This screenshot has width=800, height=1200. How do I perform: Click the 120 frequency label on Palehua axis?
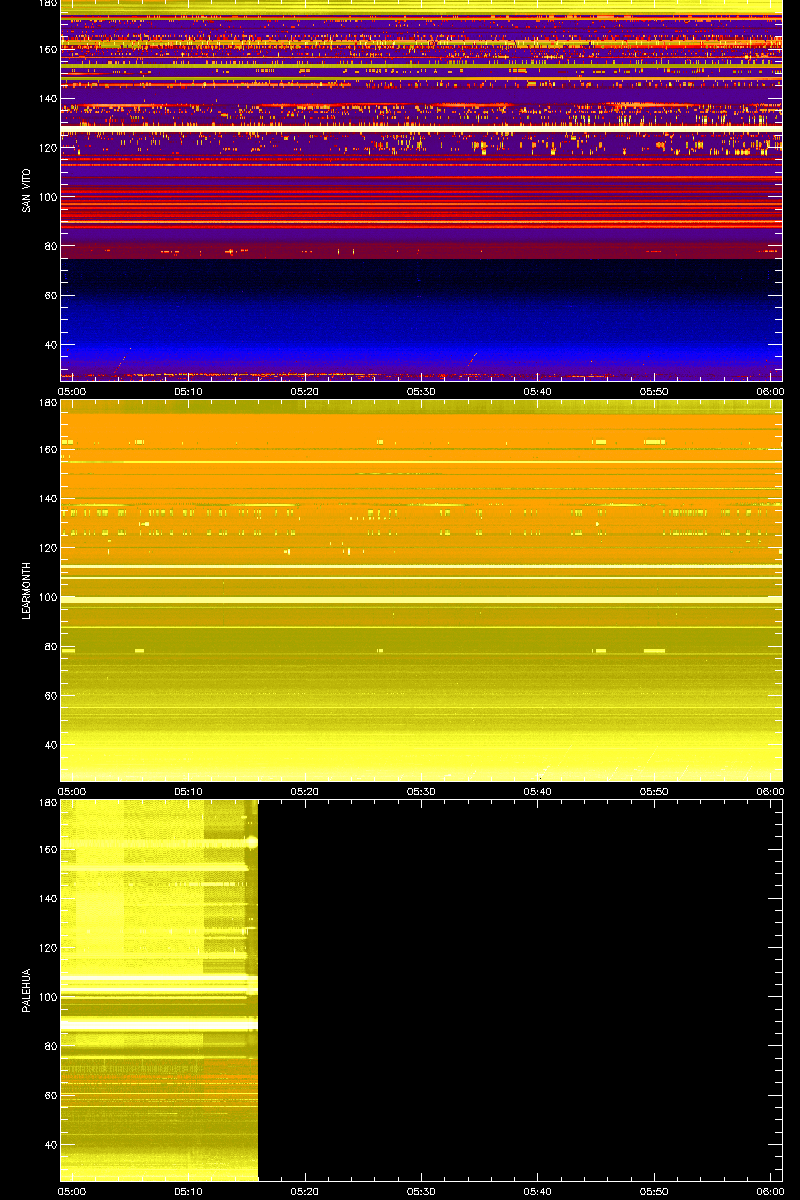47,948
